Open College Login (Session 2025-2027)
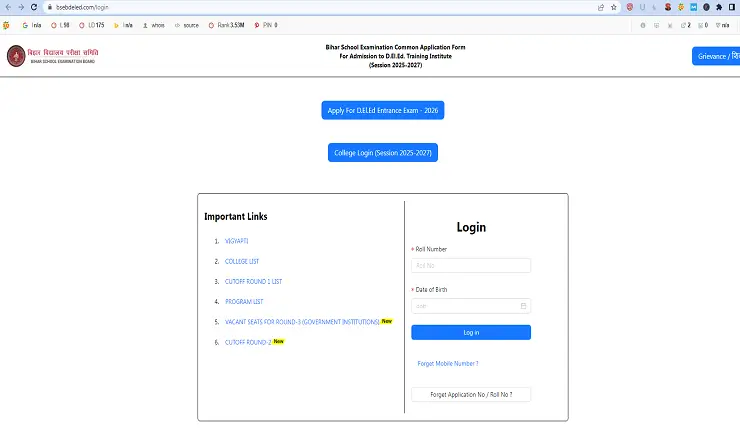The width and height of the screenshot is (740, 441). pos(383,152)
